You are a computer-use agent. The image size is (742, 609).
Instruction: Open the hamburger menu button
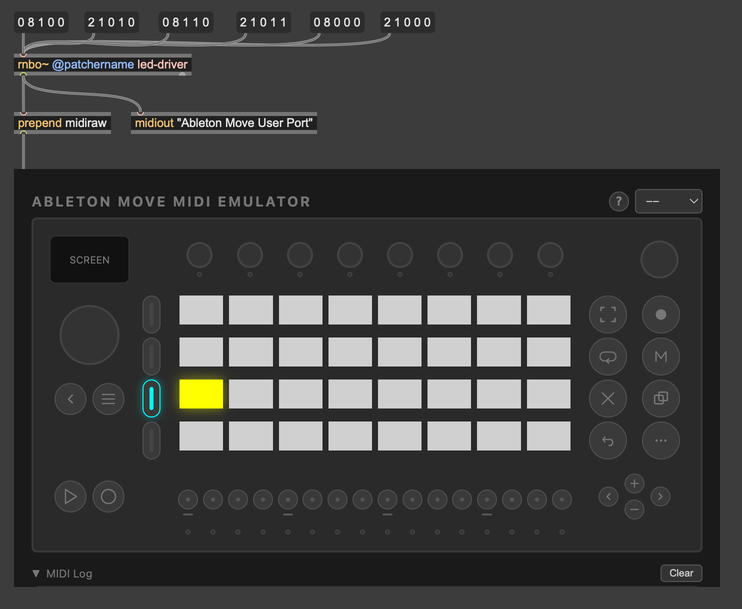108,399
